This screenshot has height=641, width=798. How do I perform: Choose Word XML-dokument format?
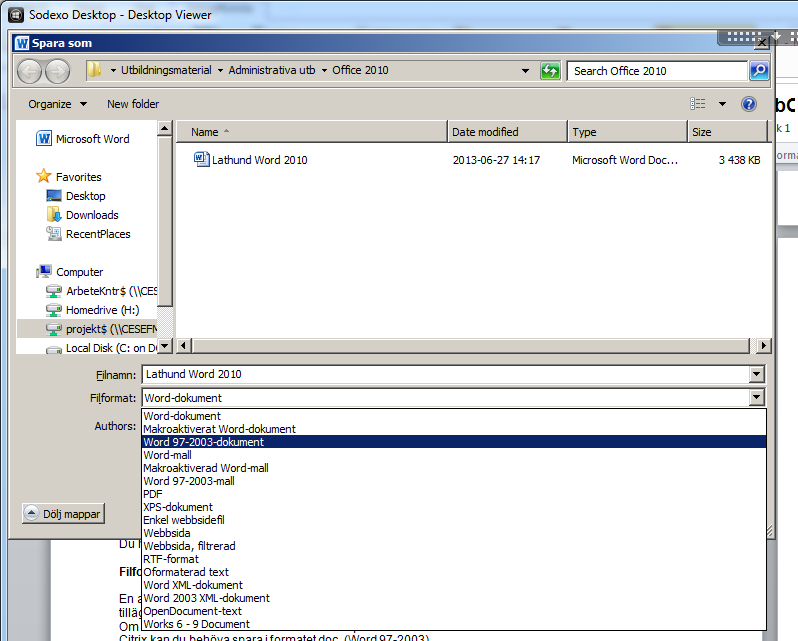(454, 585)
